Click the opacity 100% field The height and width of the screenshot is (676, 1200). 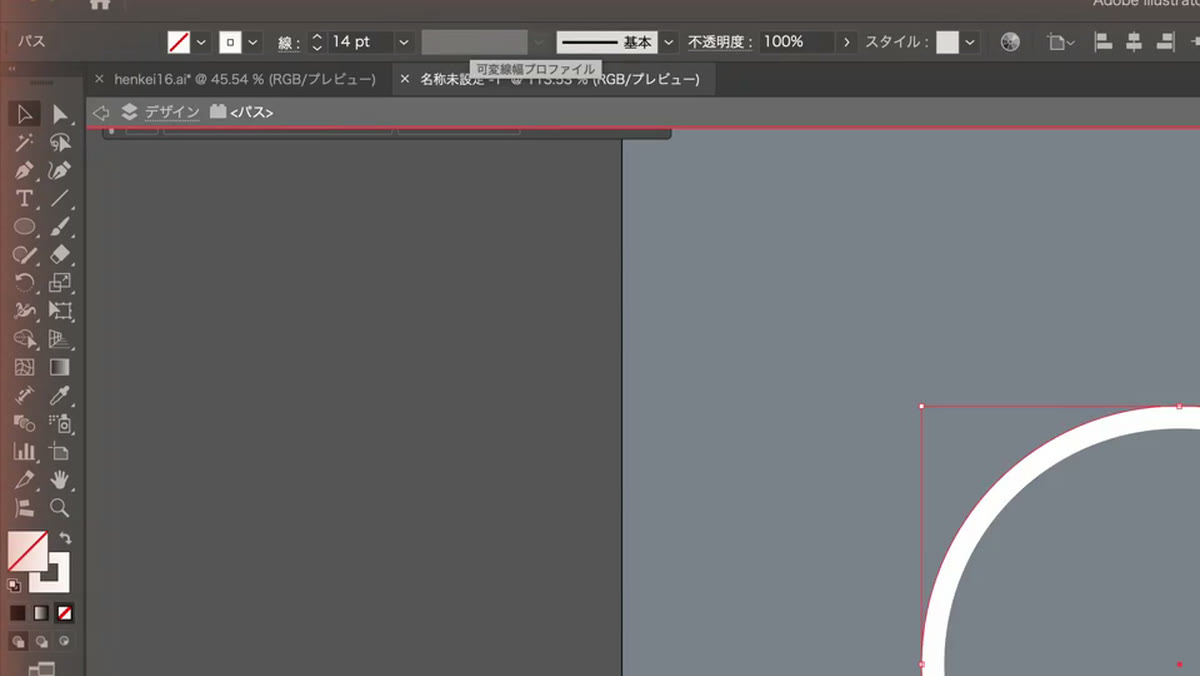pyautogui.click(x=797, y=42)
